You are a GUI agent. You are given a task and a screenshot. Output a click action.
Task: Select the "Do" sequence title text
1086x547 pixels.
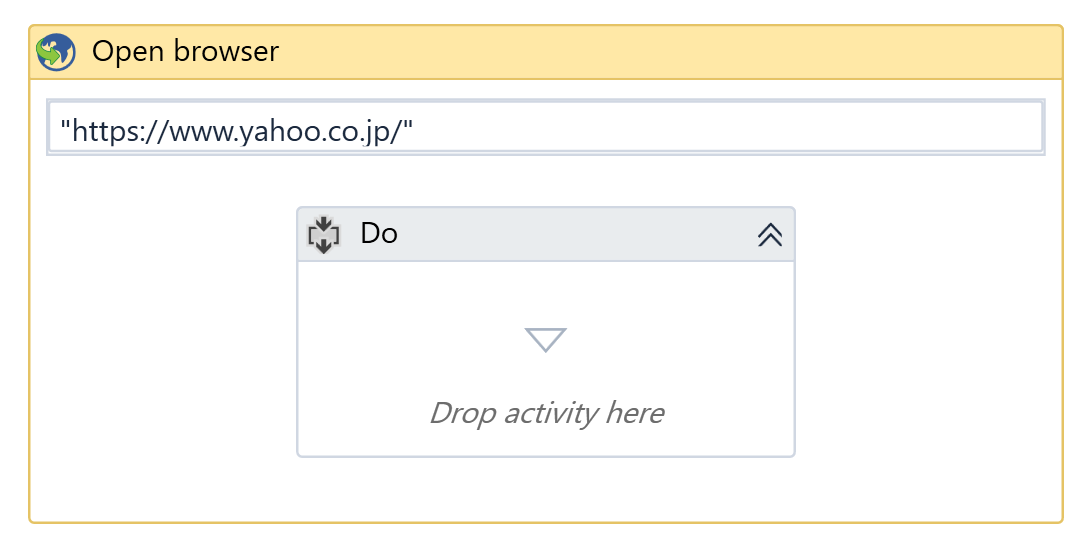(379, 234)
